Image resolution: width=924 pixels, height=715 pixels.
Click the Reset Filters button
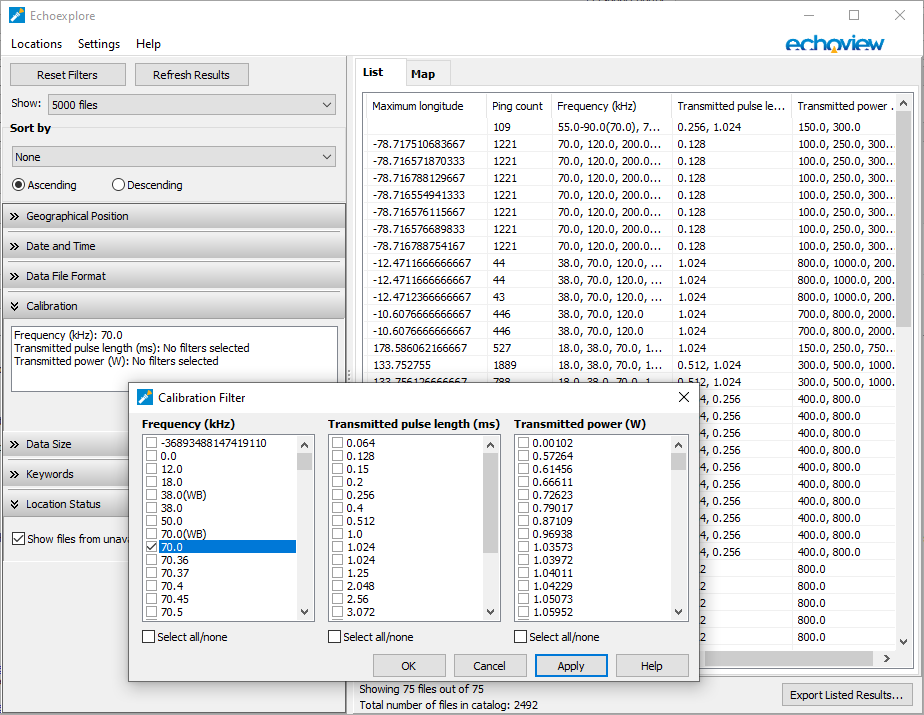click(x=68, y=75)
